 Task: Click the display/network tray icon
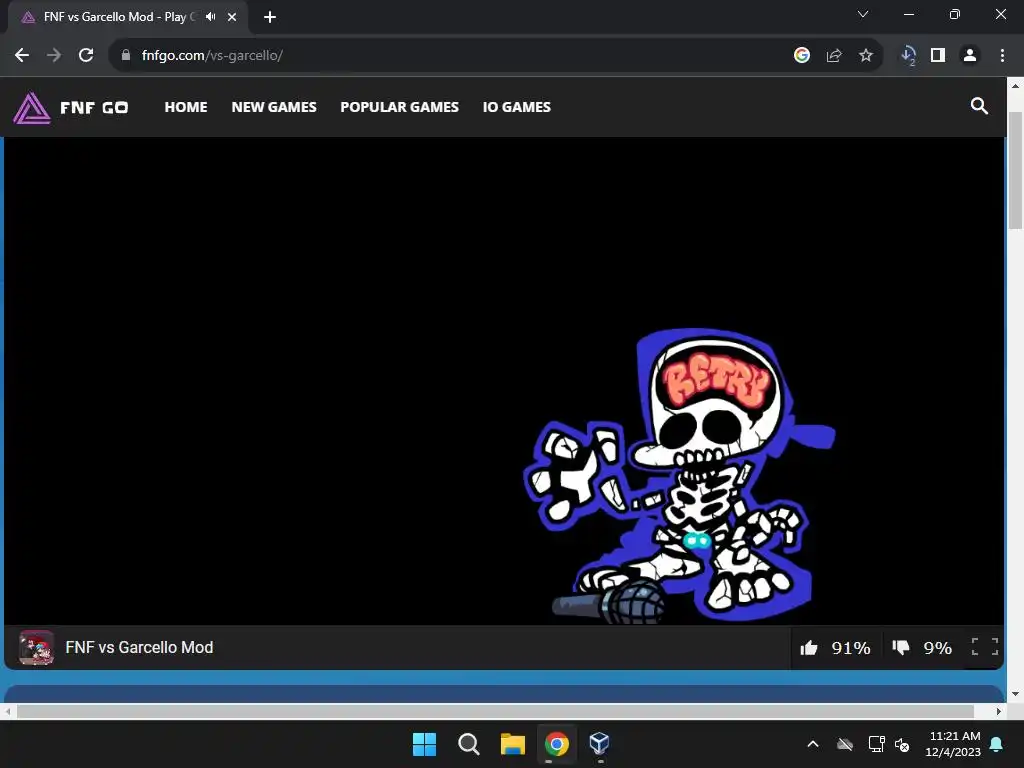(x=876, y=744)
